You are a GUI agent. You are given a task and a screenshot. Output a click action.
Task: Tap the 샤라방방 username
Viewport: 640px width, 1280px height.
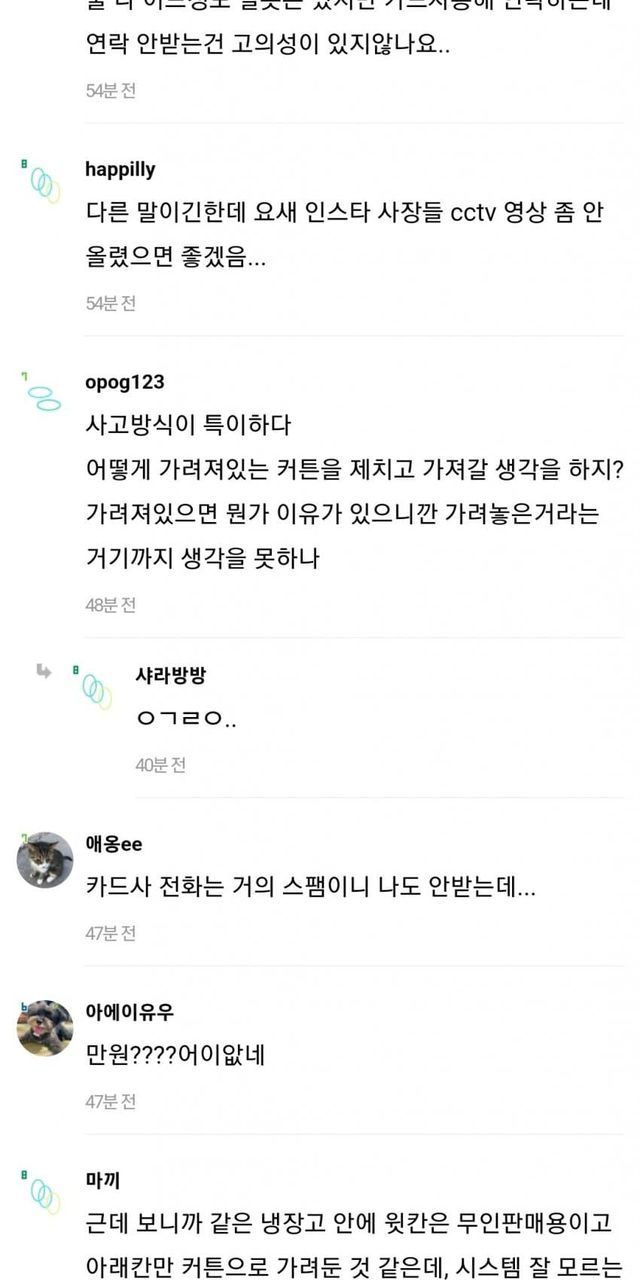pyautogui.click(x=170, y=675)
